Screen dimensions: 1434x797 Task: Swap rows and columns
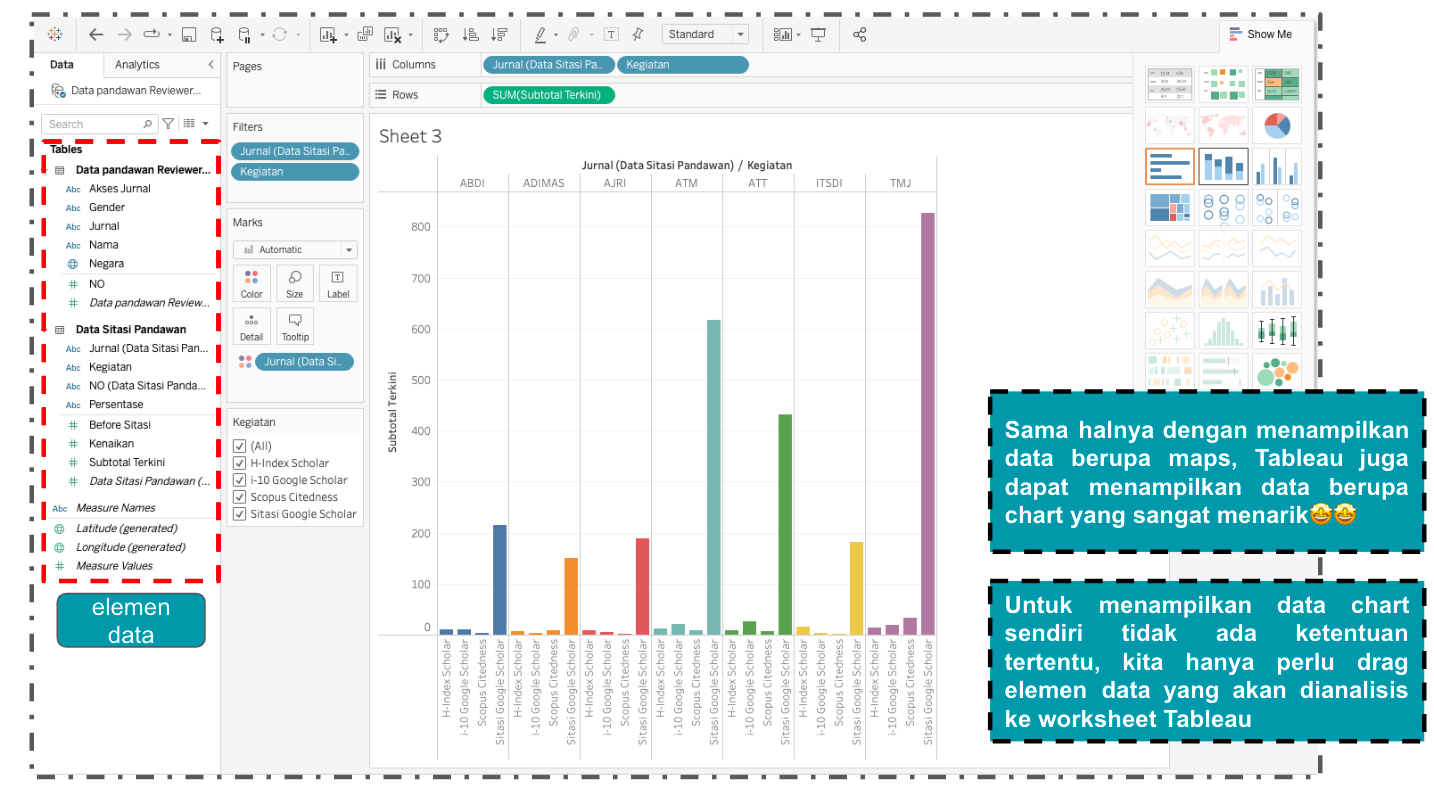441,34
